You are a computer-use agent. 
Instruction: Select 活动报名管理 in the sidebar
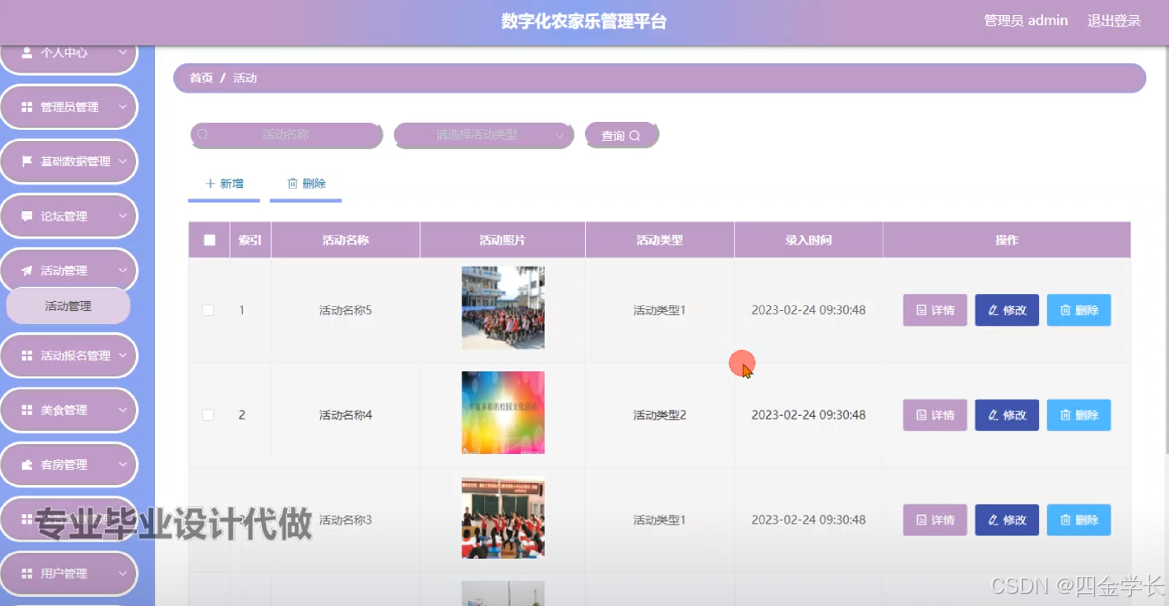click(68, 355)
